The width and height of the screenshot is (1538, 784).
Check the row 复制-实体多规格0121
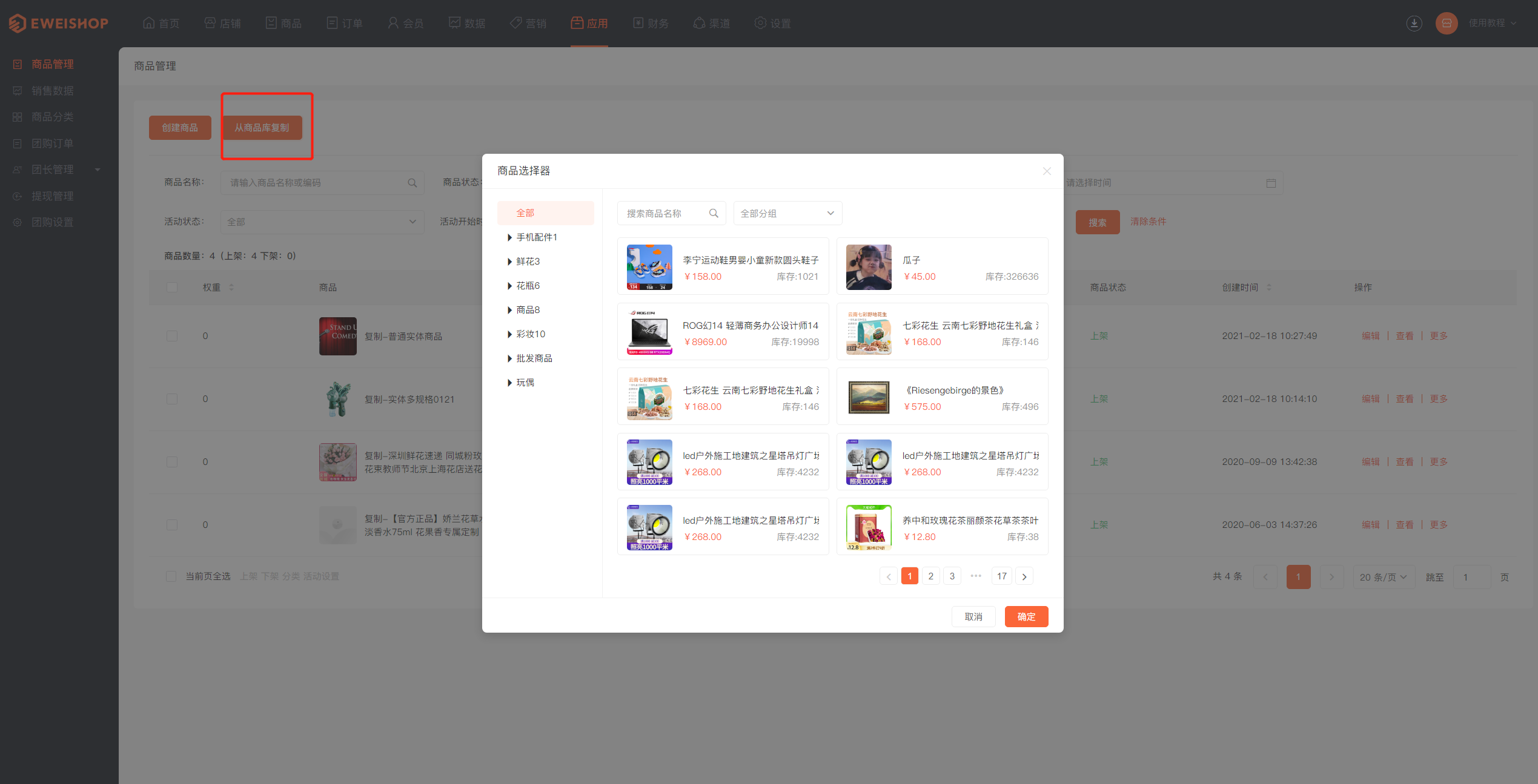point(172,399)
